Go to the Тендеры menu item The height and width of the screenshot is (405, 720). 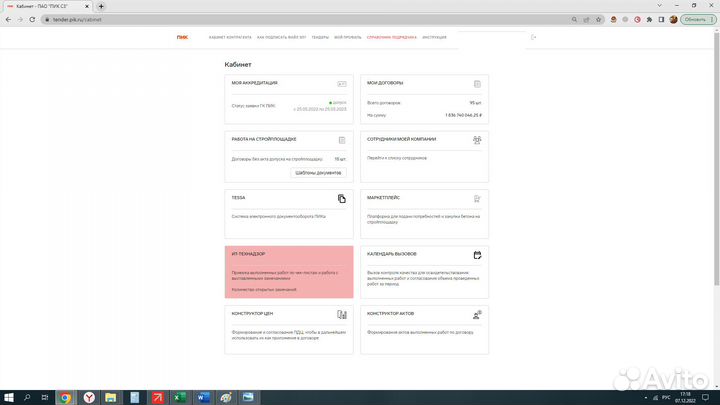(x=320, y=37)
